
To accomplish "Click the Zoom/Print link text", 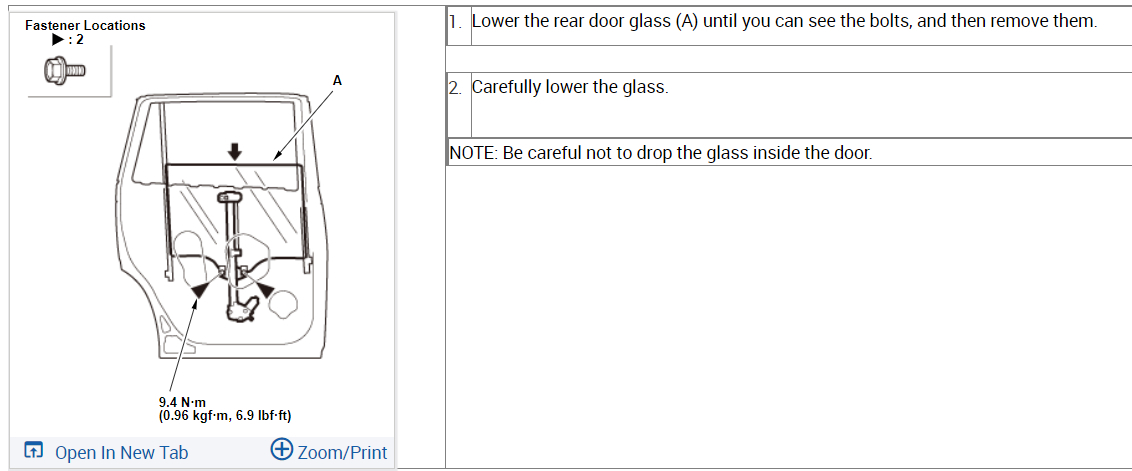I will coord(344,453).
